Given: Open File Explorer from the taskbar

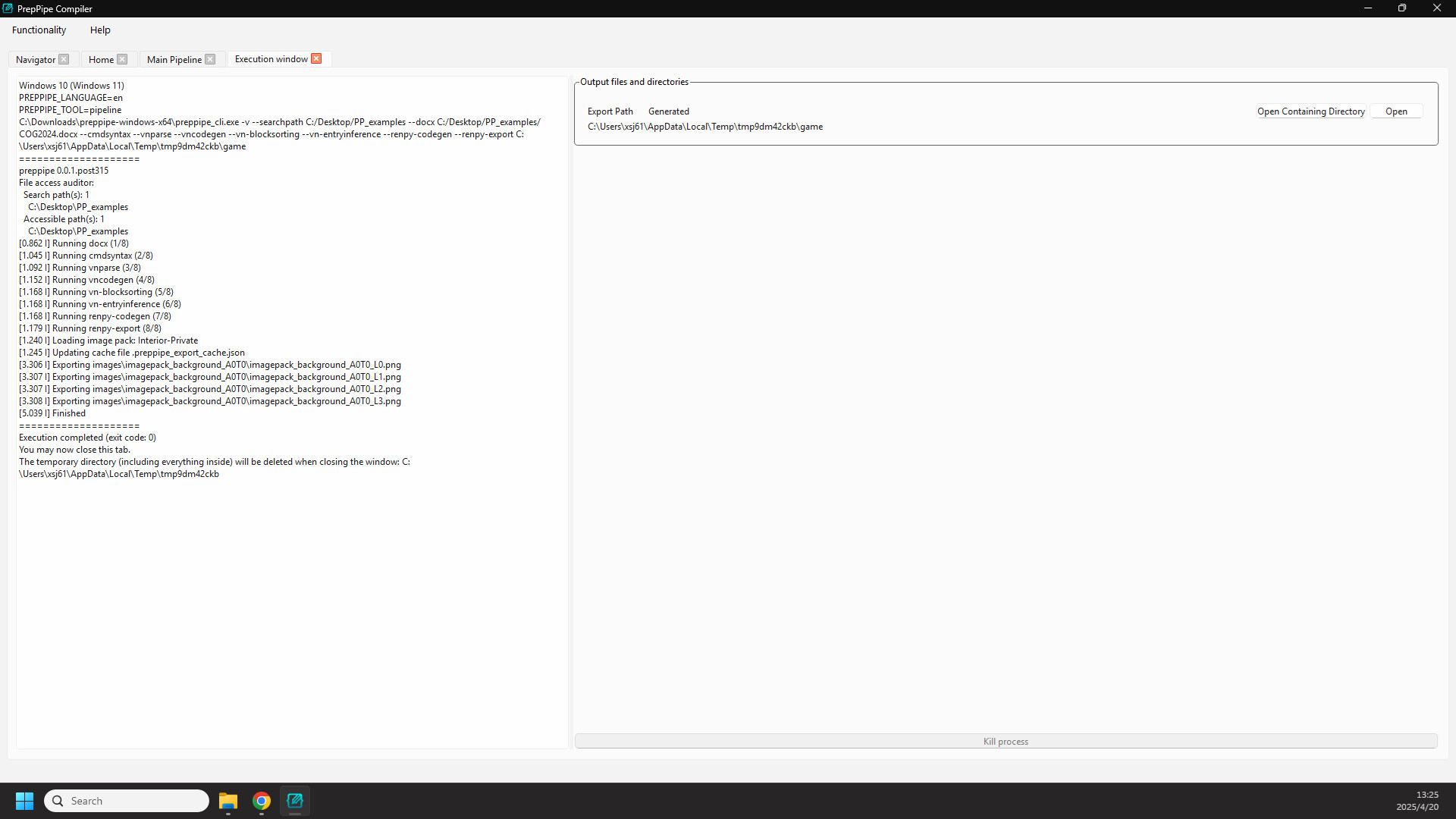Looking at the screenshot, I should [228, 800].
